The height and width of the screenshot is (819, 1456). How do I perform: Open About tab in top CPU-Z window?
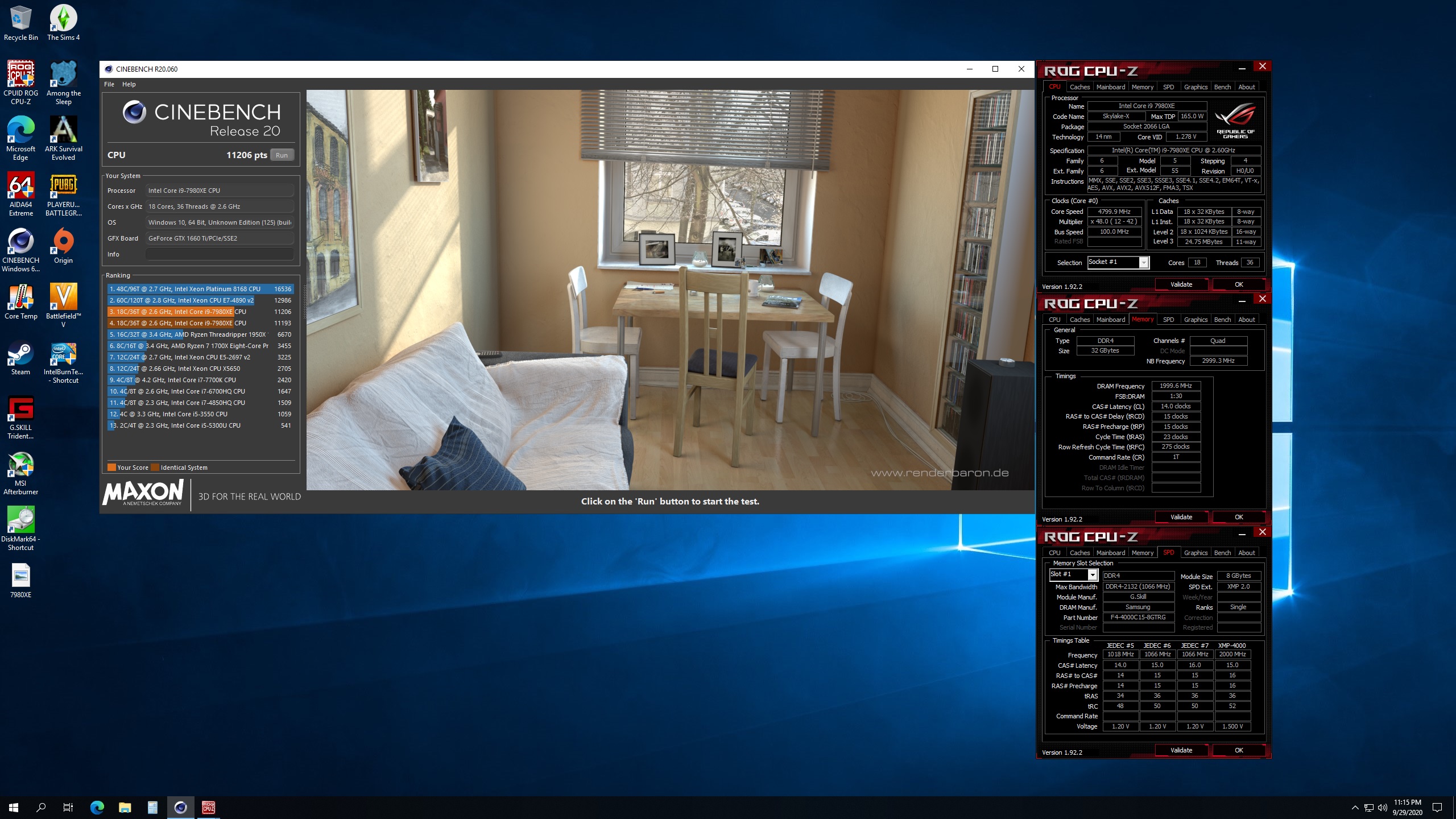click(x=1247, y=87)
